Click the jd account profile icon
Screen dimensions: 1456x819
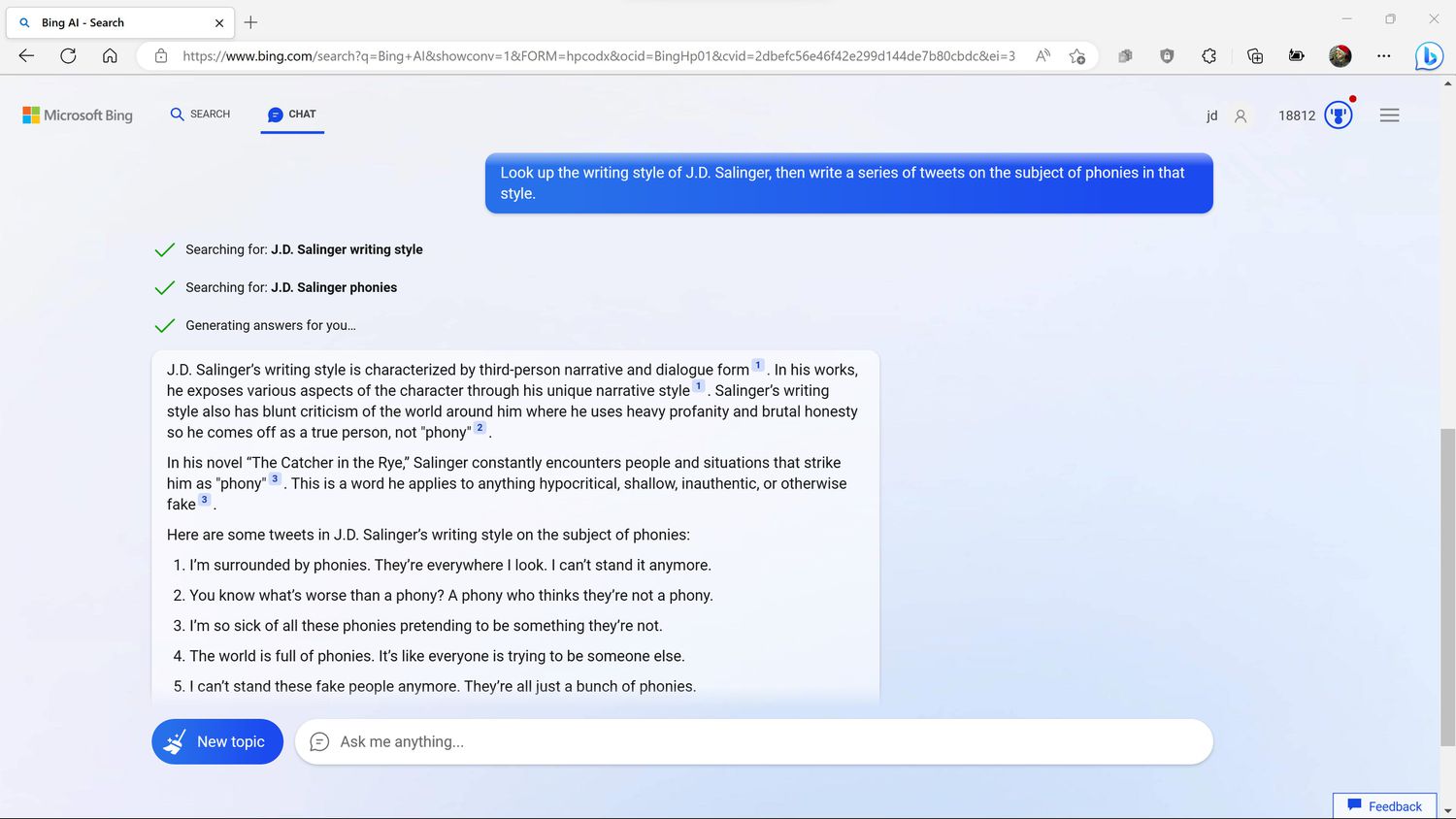click(1241, 116)
